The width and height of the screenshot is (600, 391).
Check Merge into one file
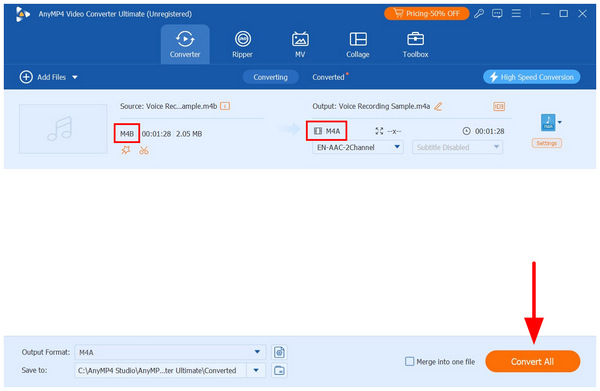click(409, 362)
